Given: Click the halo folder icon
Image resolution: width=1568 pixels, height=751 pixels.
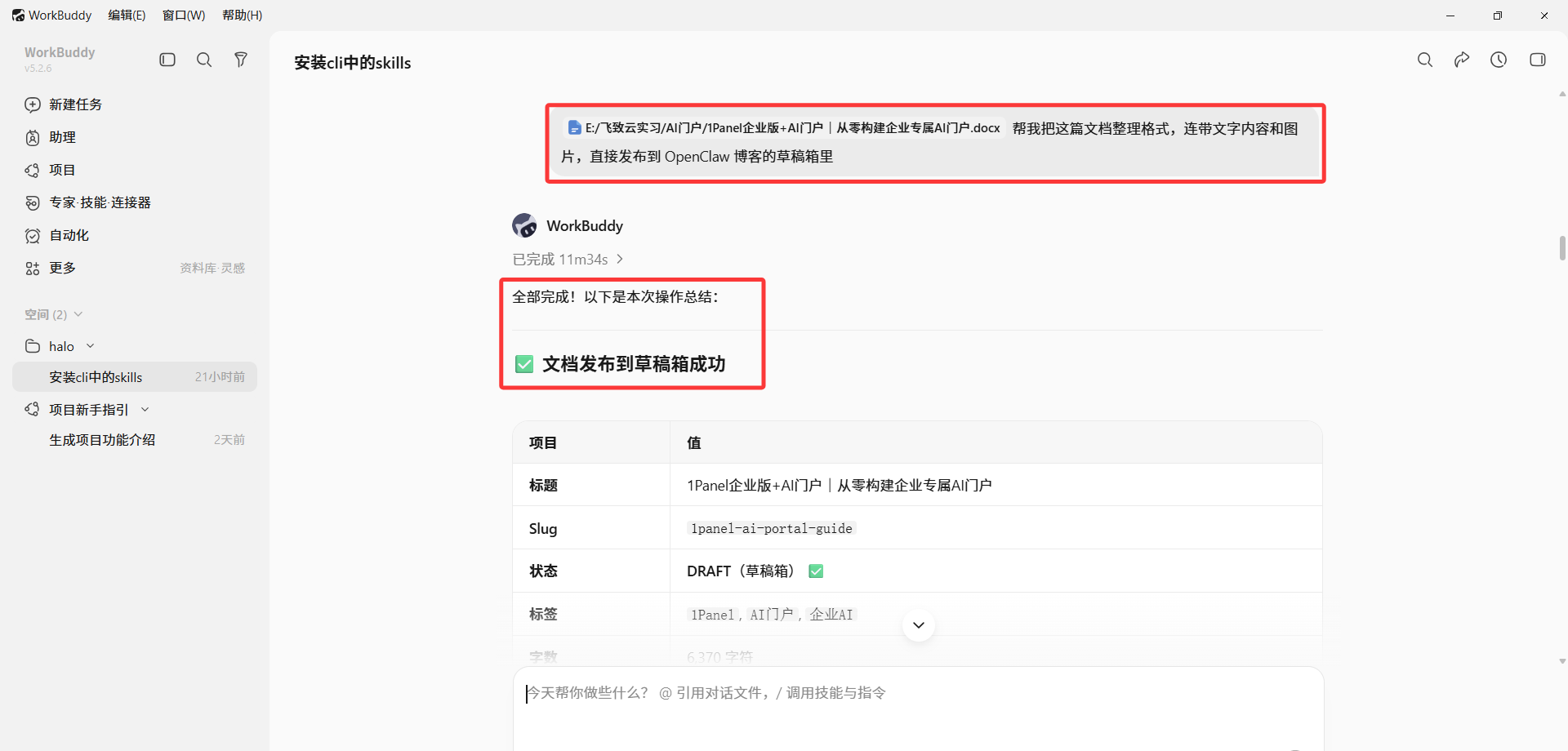Looking at the screenshot, I should point(33,346).
